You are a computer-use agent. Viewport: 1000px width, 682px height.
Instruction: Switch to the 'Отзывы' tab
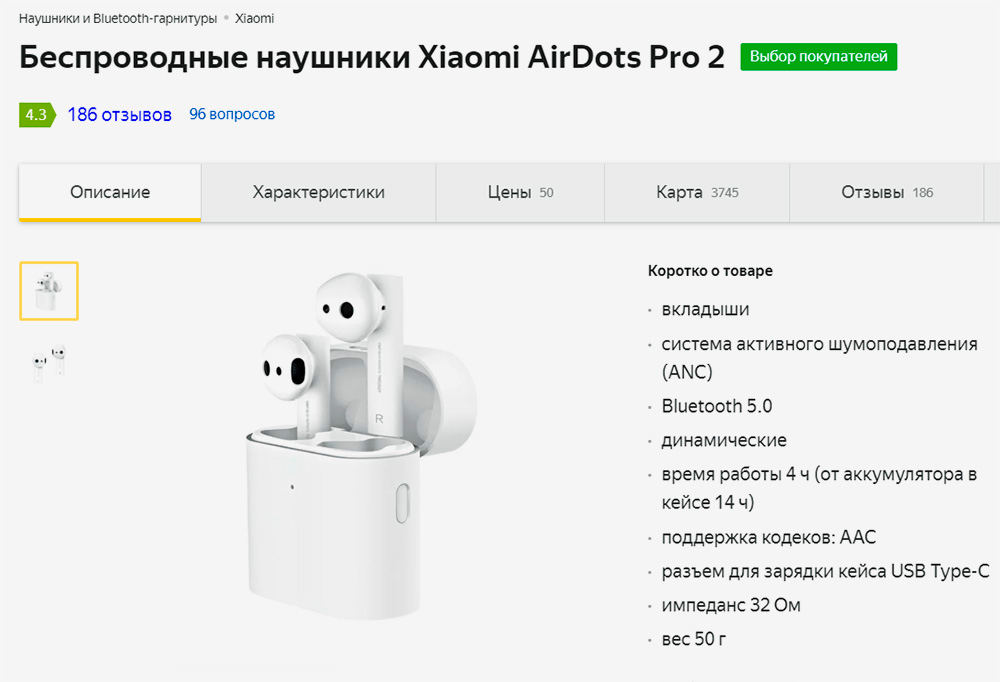pos(887,192)
